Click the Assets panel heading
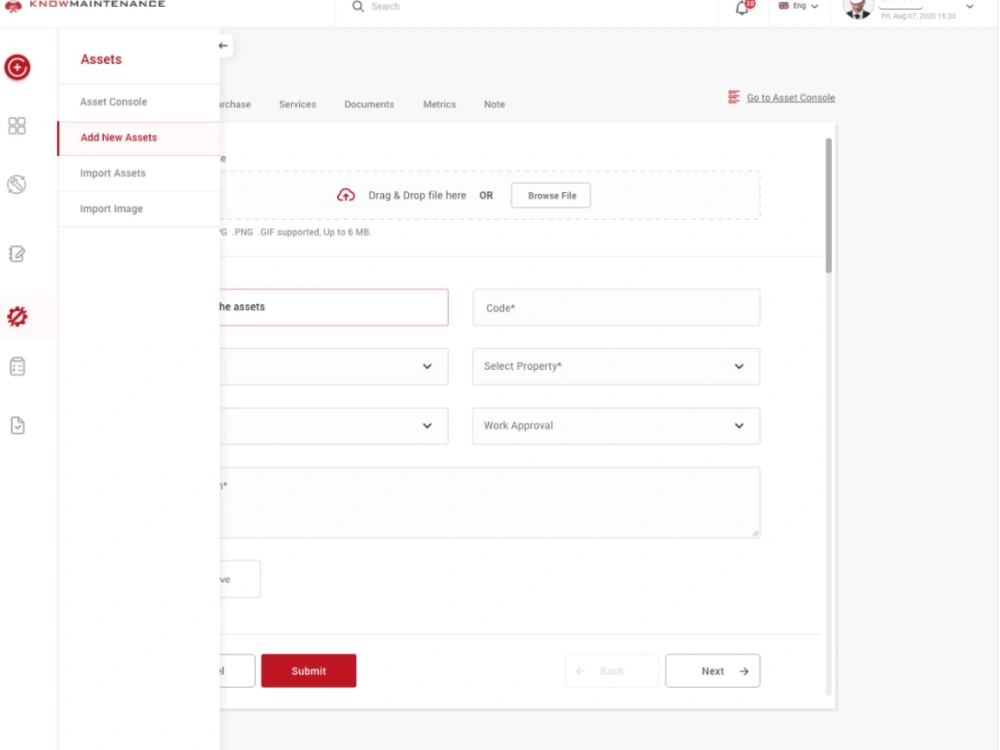 tap(101, 59)
